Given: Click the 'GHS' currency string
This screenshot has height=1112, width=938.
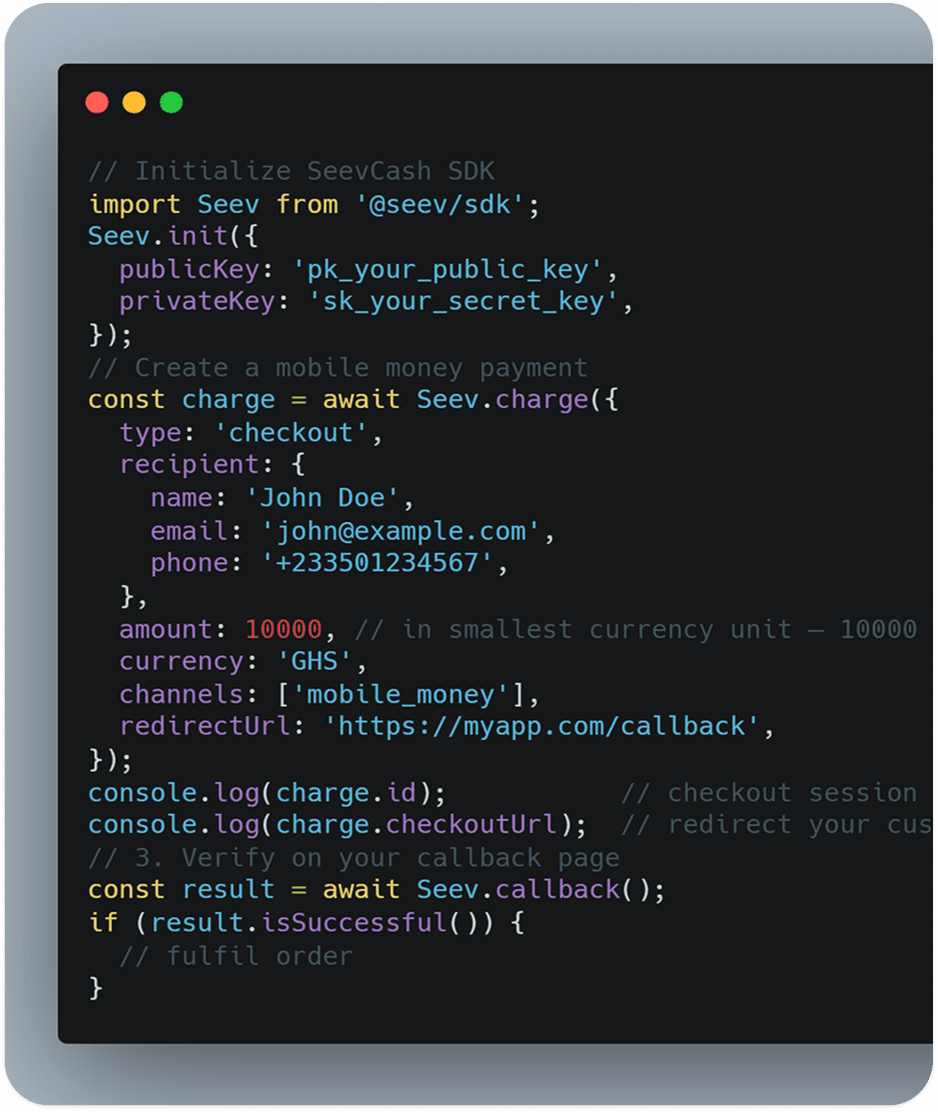Looking at the screenshot, I should click(x=315, y=662).
